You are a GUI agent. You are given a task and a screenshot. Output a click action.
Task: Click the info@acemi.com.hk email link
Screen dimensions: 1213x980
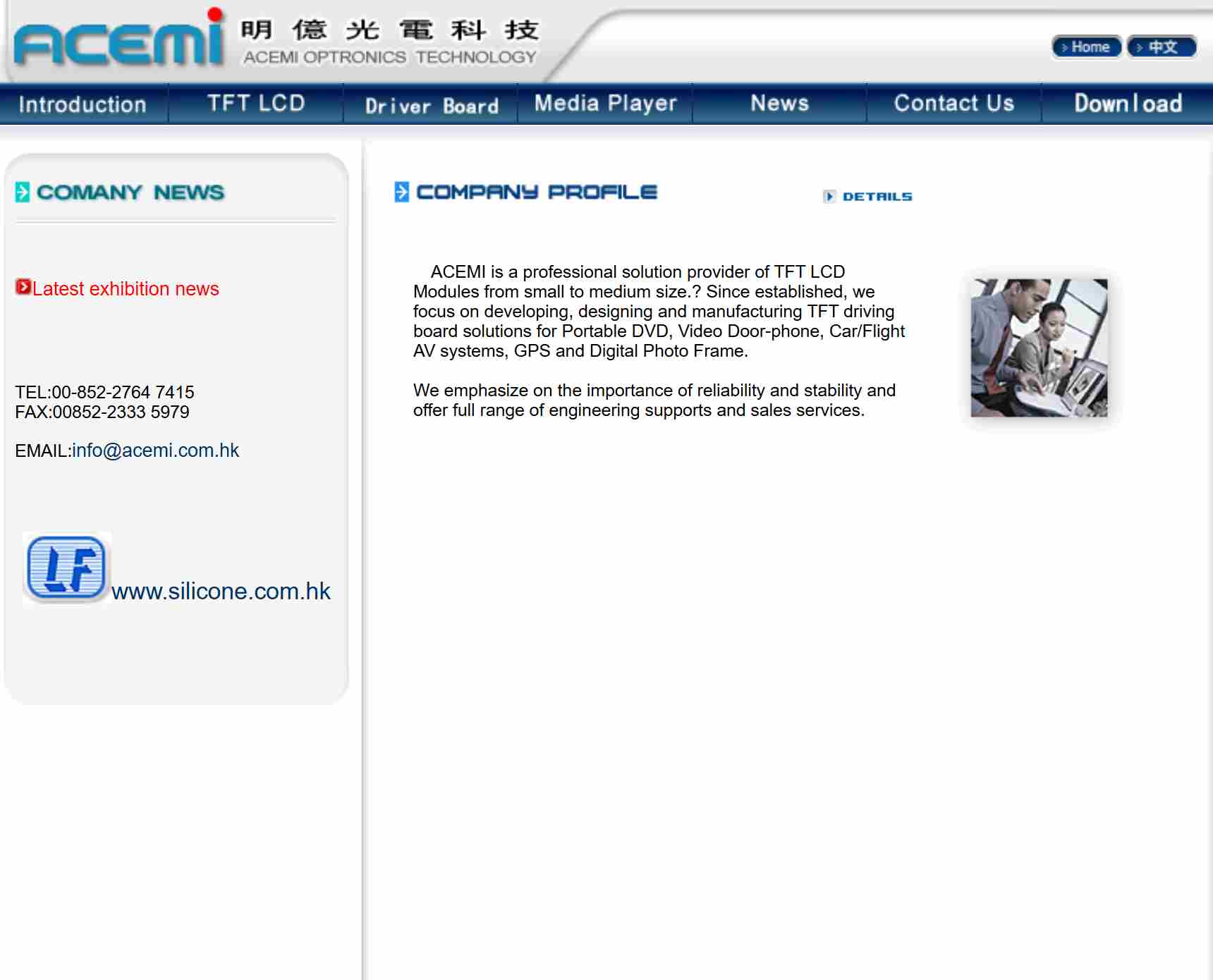click(x=155, y=451)
